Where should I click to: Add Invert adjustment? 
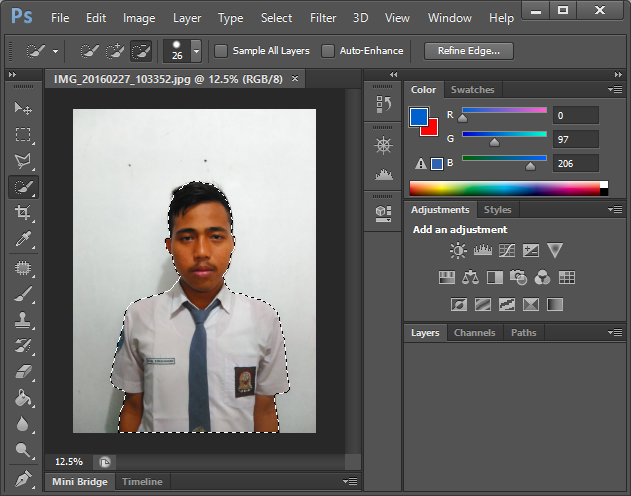[x=459, y=305]
